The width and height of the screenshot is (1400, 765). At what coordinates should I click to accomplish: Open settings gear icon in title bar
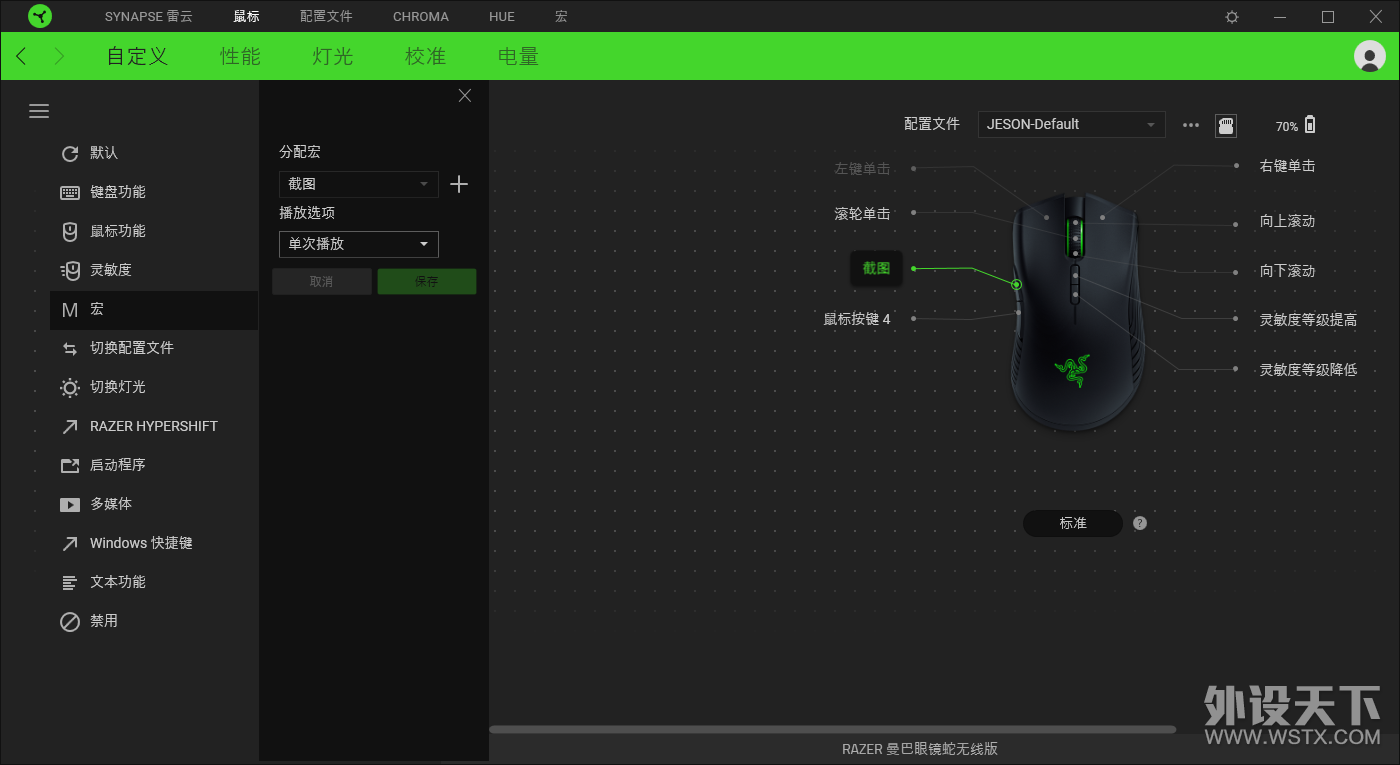pyautogui.click(x=1232, y=17)
